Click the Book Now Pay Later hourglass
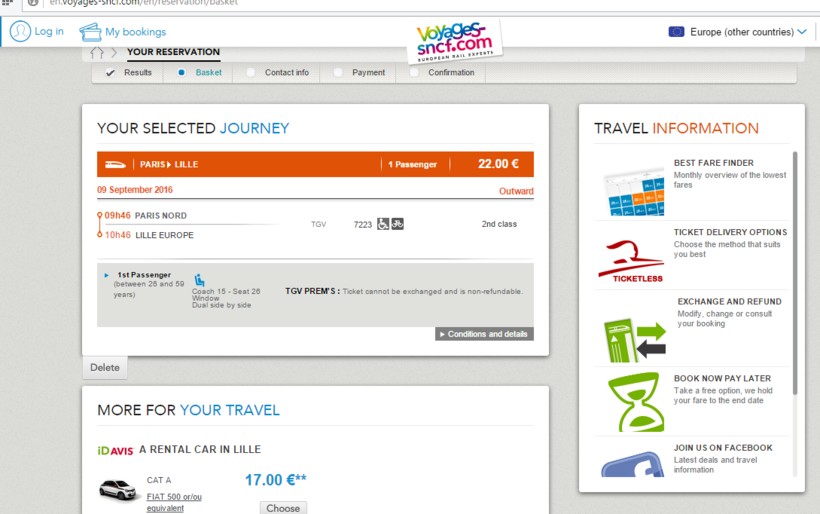This screenshot has height=514, width=820. click(635, 402)
